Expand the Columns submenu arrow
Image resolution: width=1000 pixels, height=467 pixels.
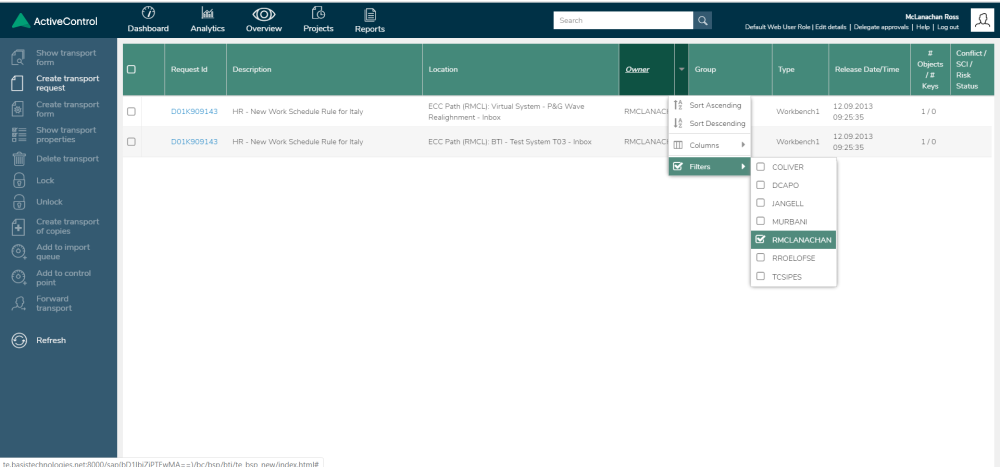[743, 145]
